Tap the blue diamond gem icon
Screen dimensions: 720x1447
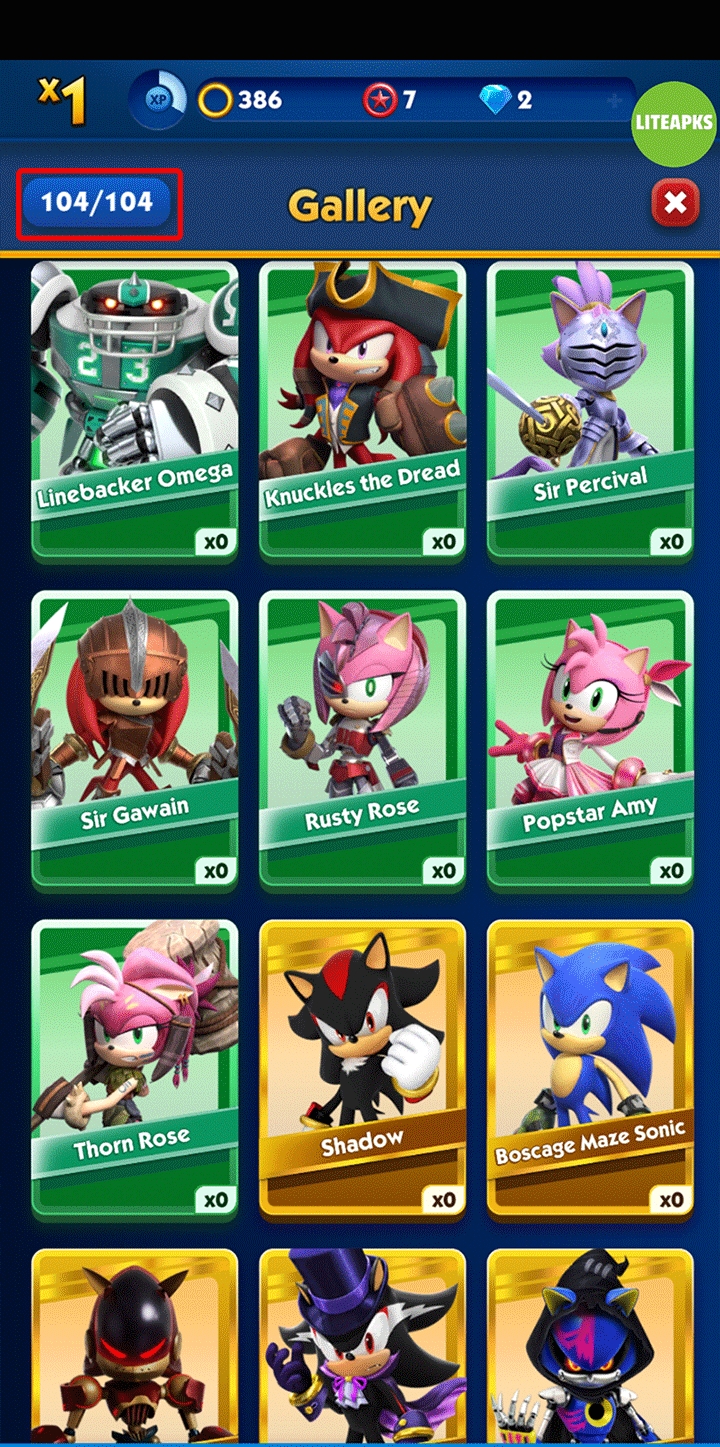tap(494, 100)
